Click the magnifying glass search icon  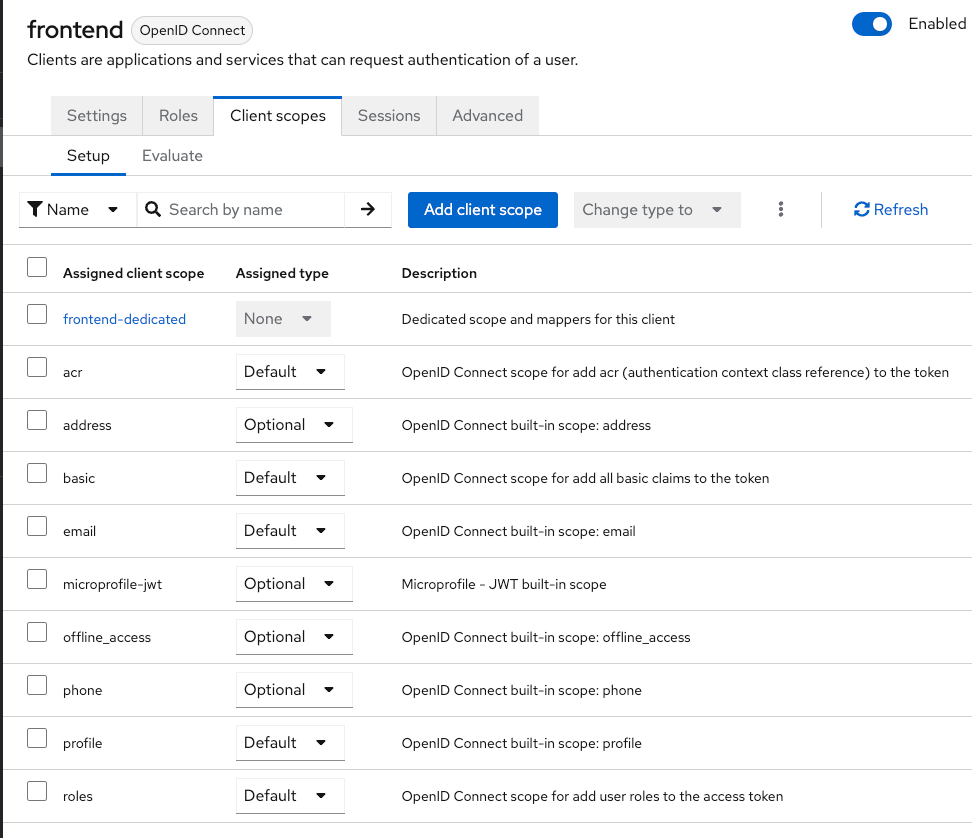pos(153,209)
